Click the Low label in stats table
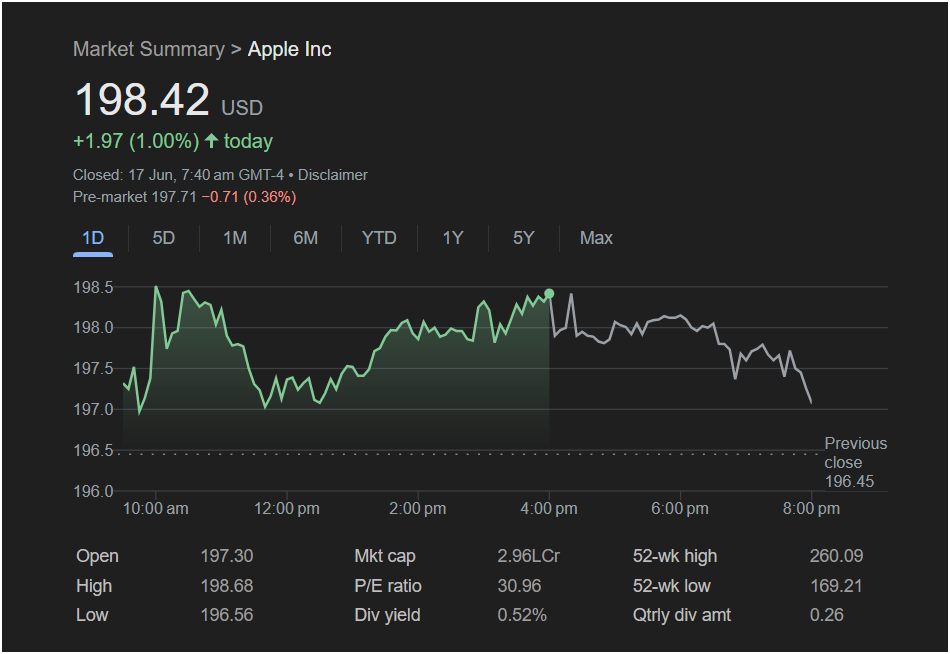 click(x=92, y=615)
